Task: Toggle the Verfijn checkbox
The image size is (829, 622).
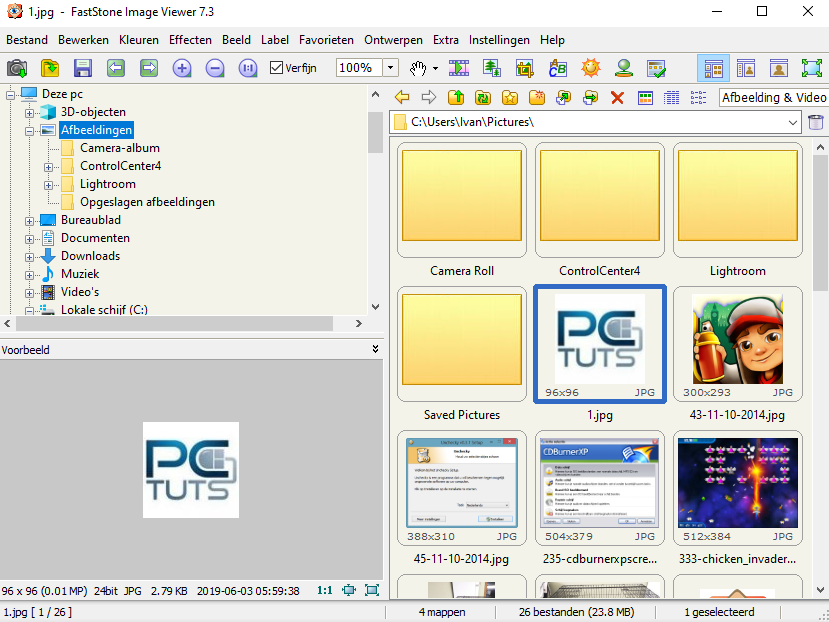Action: tap(278, 68)
